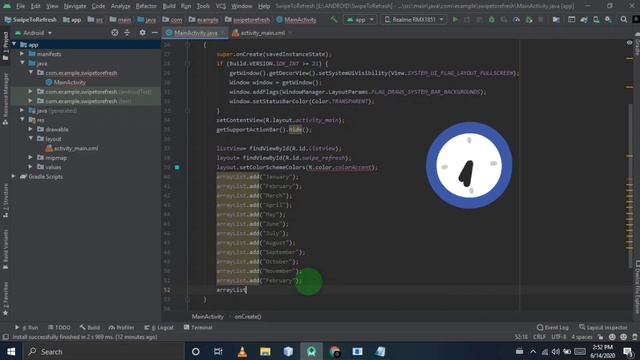
Task: Open the TODO tool window
Action: [x=60, y=327]
